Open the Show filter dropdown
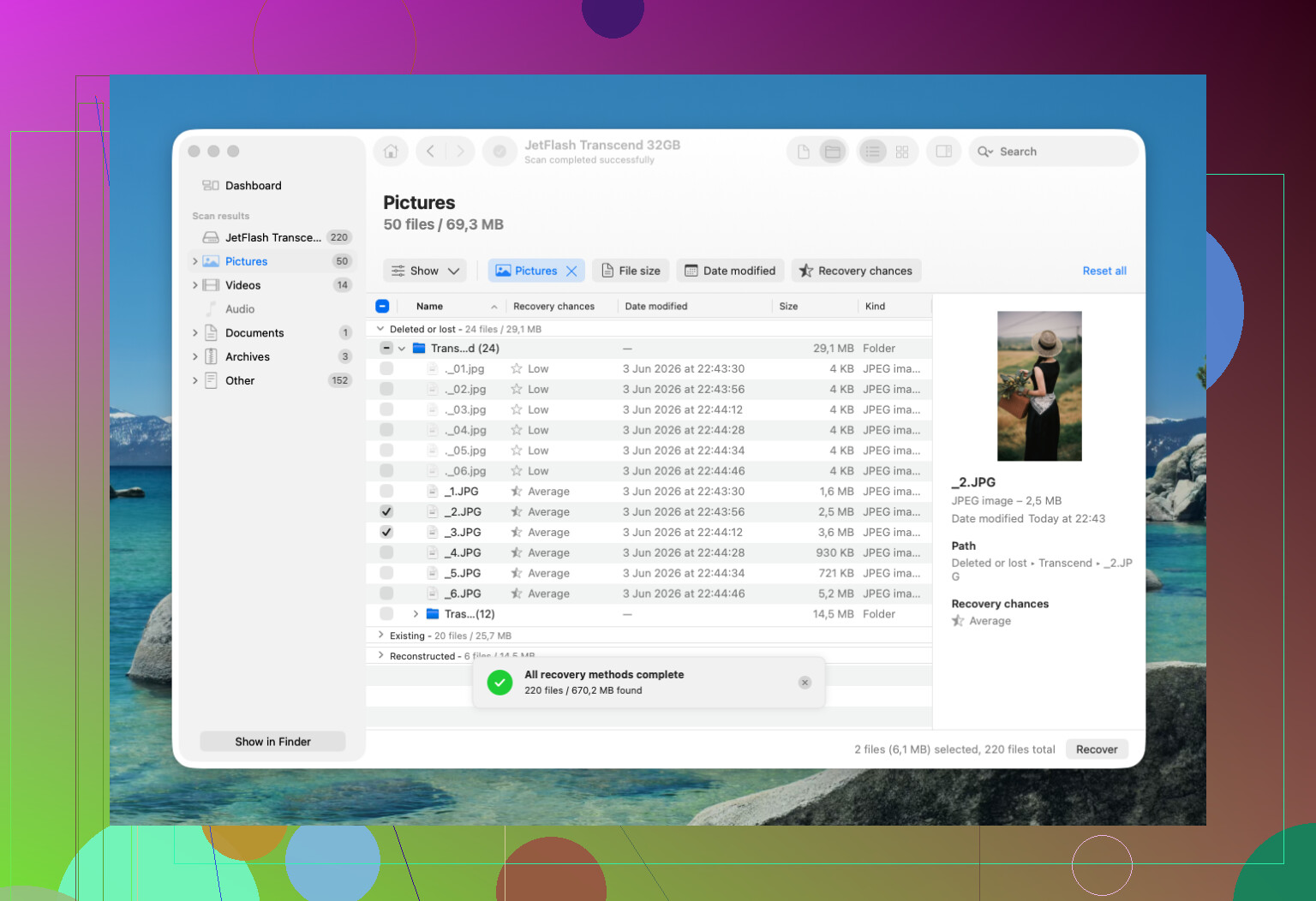Viewport: 1316px width, 901px height. (425, 271)
